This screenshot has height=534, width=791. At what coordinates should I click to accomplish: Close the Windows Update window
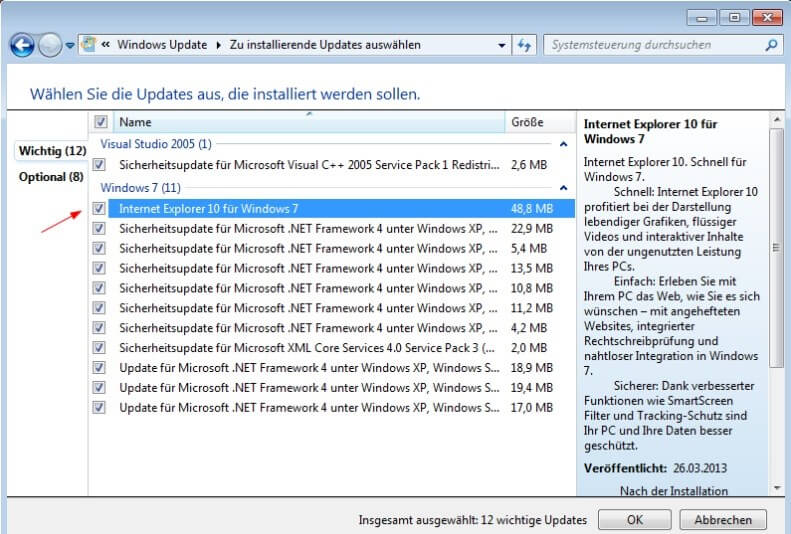[767, 18]
